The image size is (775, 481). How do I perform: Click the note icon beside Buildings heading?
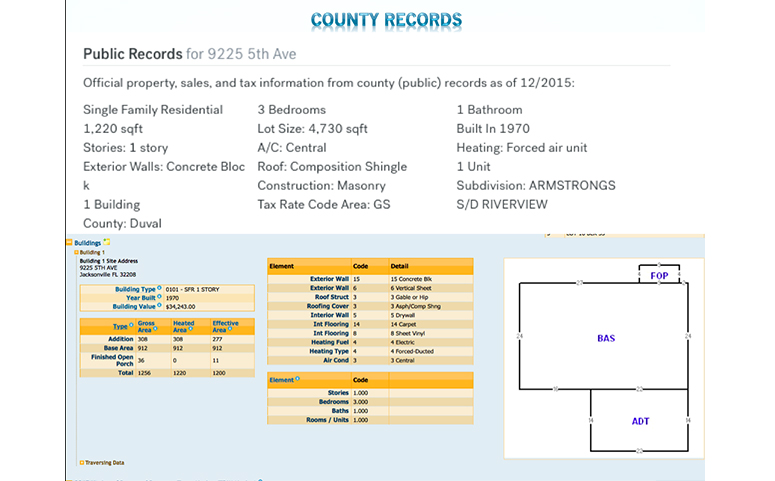pos(107,243)
